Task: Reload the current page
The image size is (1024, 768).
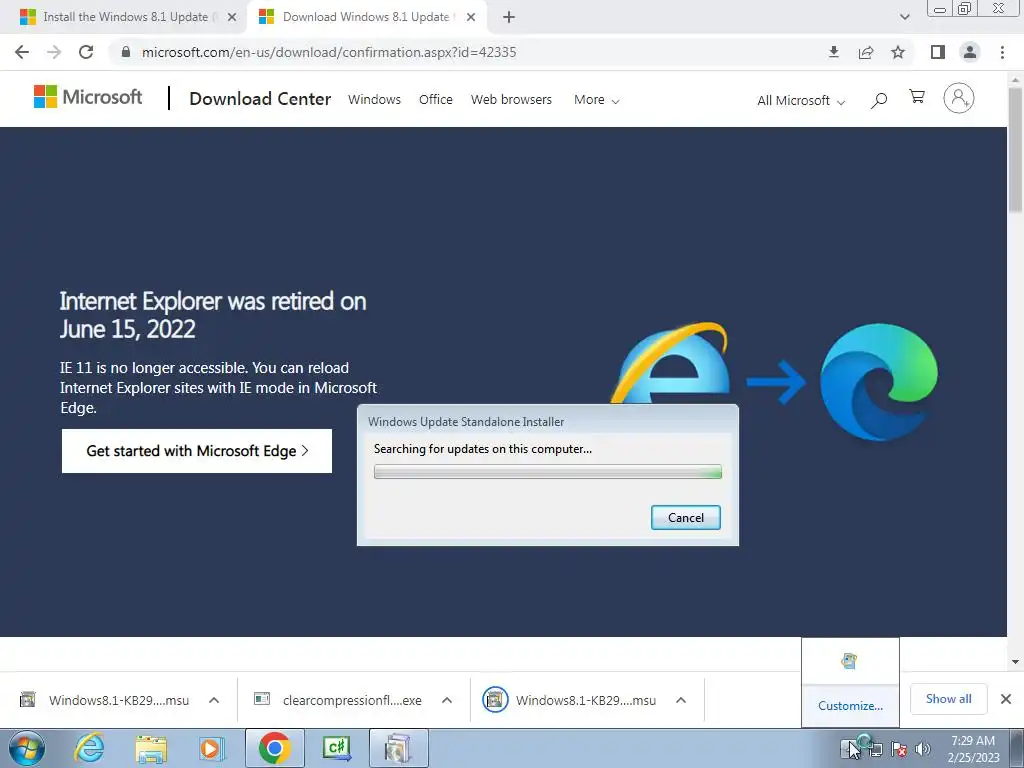Action: [x=86, y=52]
